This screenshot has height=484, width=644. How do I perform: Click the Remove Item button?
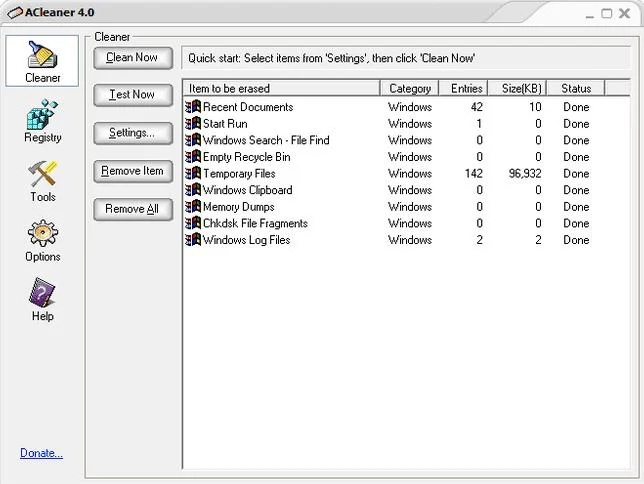(133, 171)
